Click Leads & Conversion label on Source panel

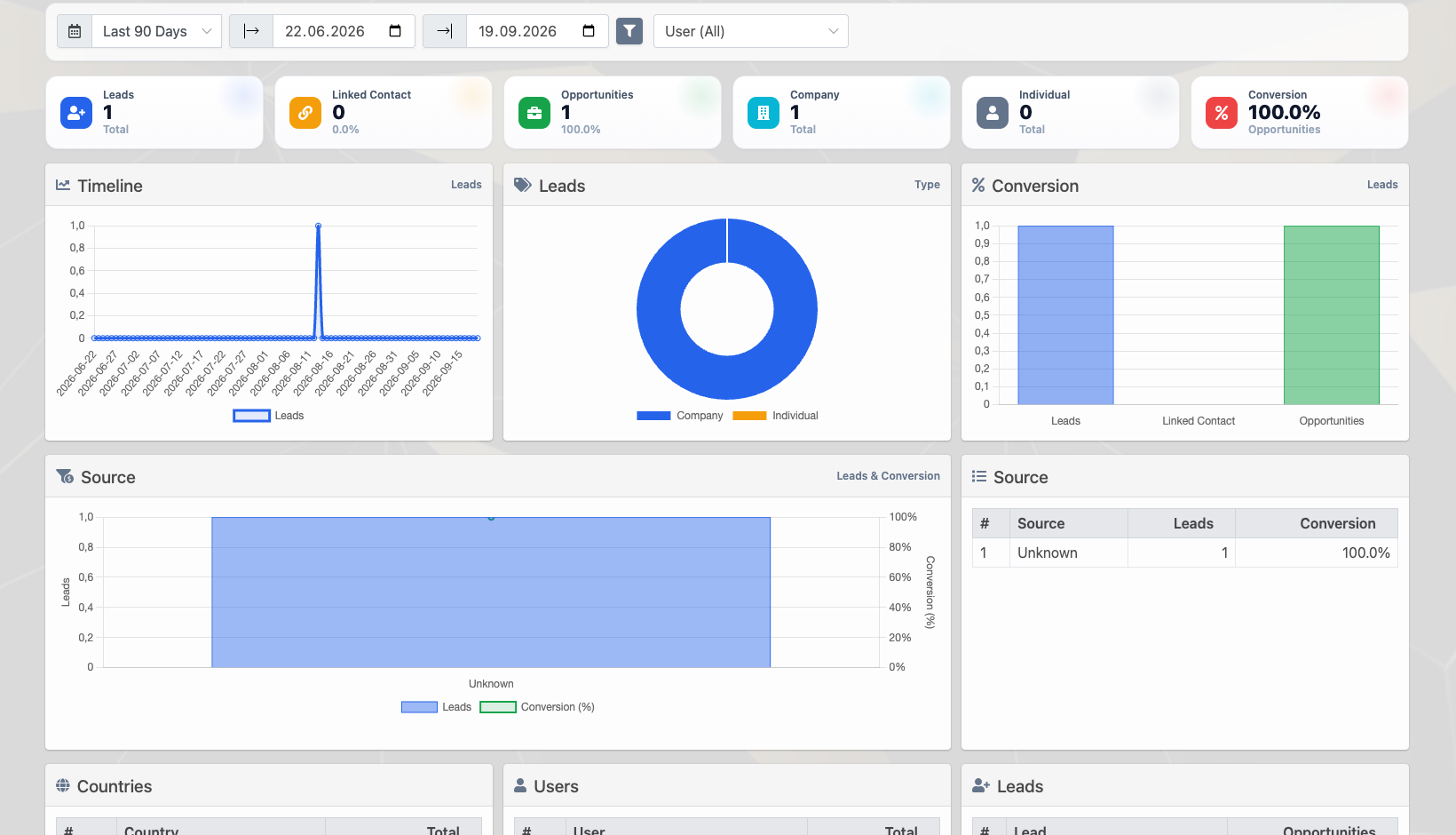pyautogui.click(x=888, y=476)
